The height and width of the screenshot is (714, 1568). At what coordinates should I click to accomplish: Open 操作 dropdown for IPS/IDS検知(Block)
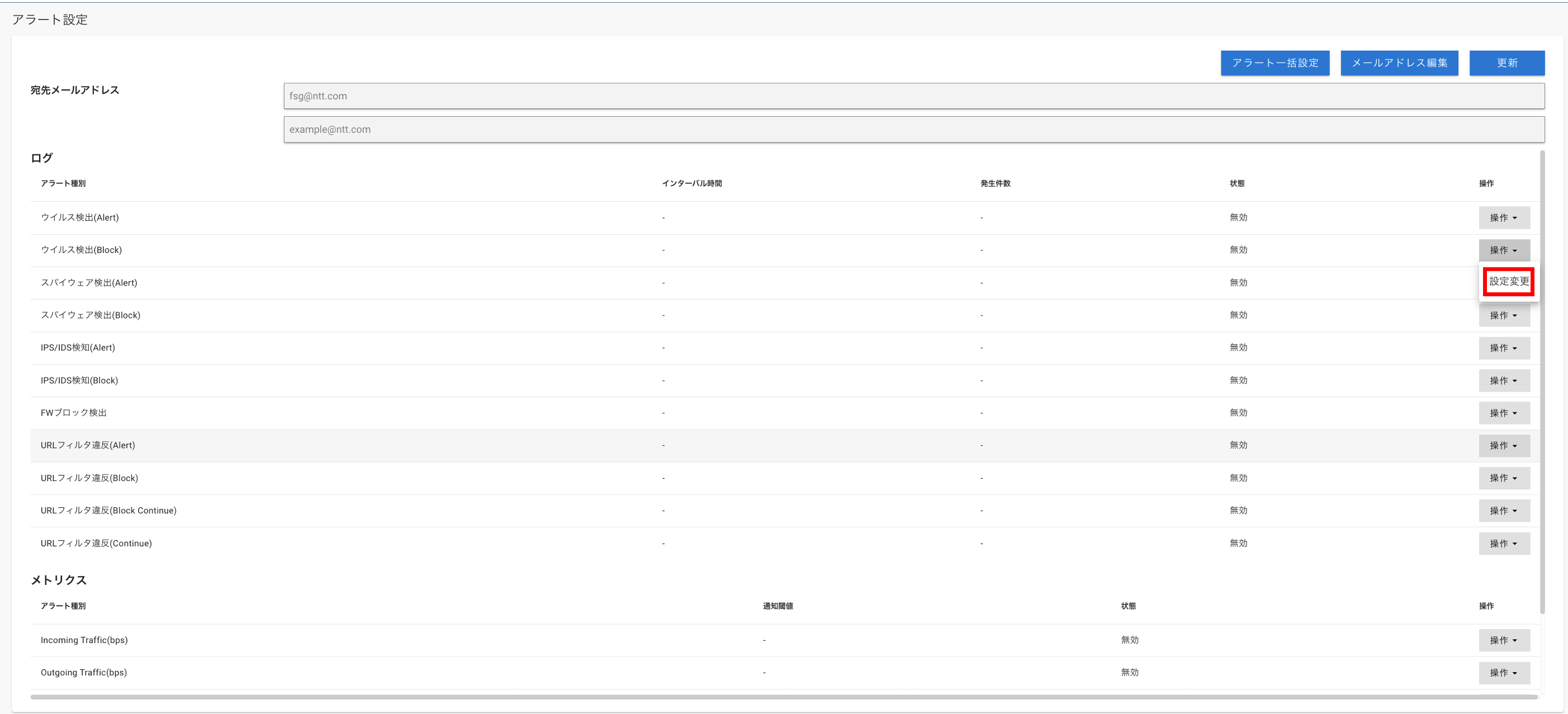(x=1504, y=380)
